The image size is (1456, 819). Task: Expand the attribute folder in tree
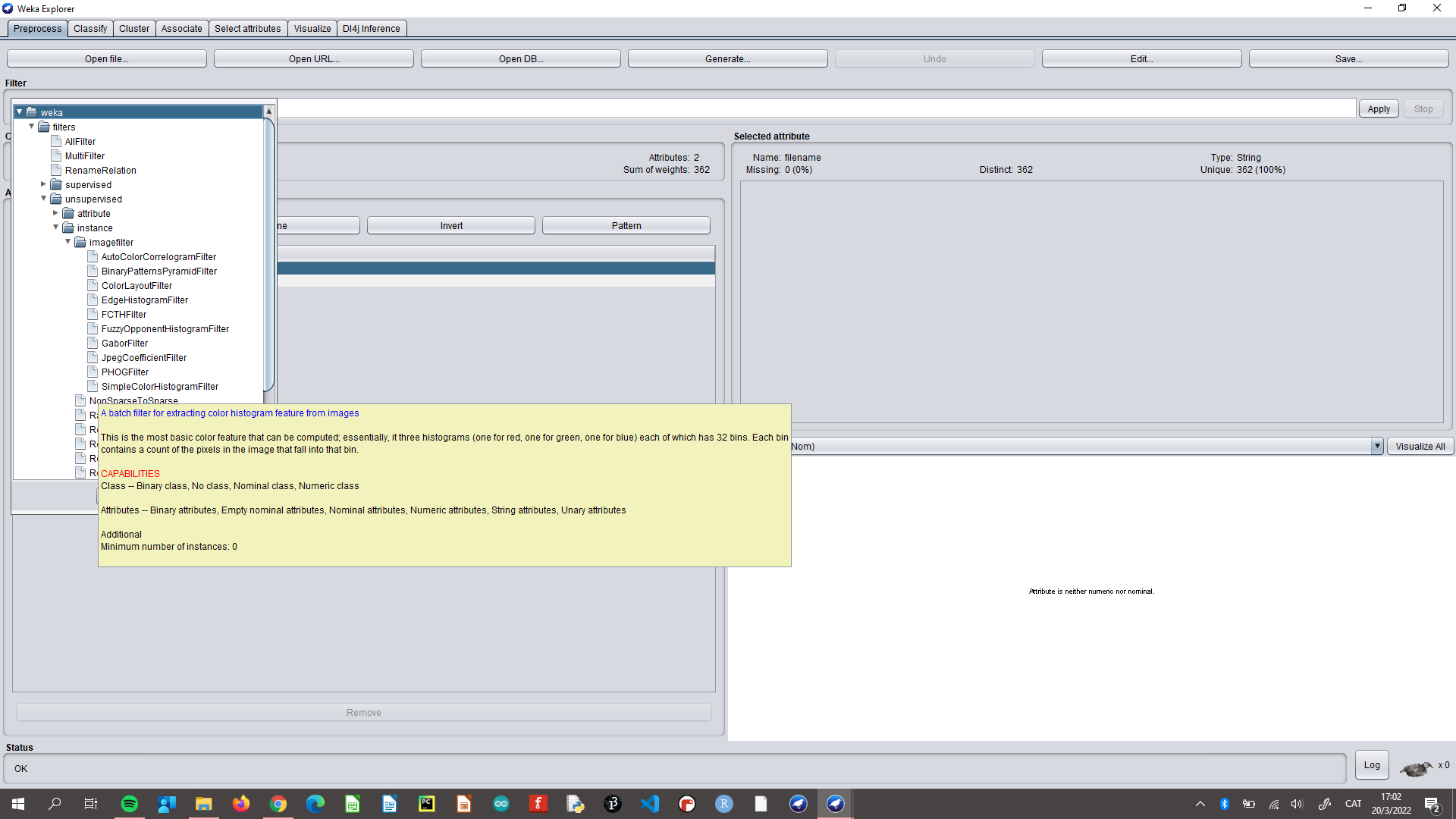pyautogui.click(x=56, y=213)
